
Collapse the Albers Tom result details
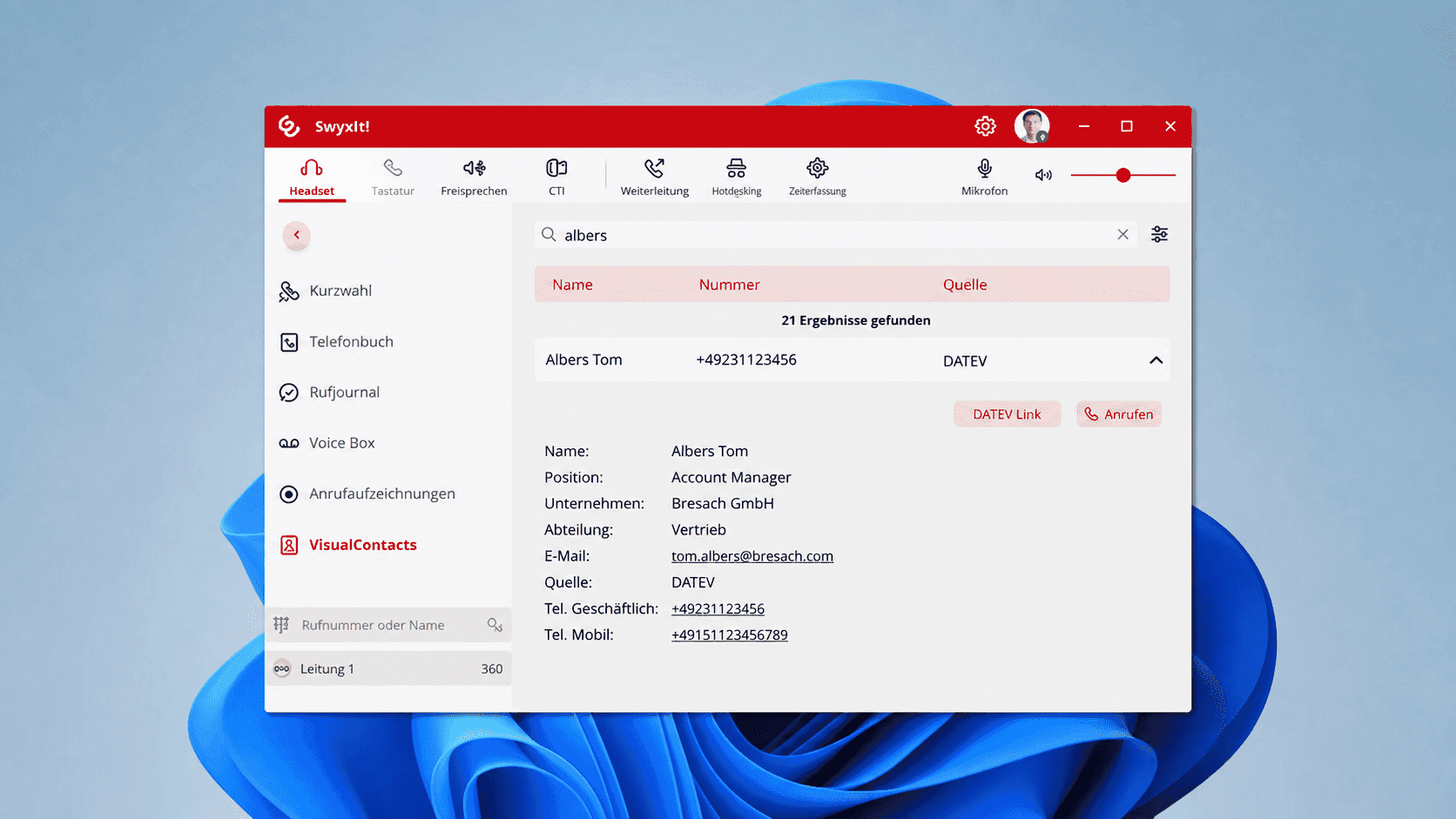point(1156,360)
